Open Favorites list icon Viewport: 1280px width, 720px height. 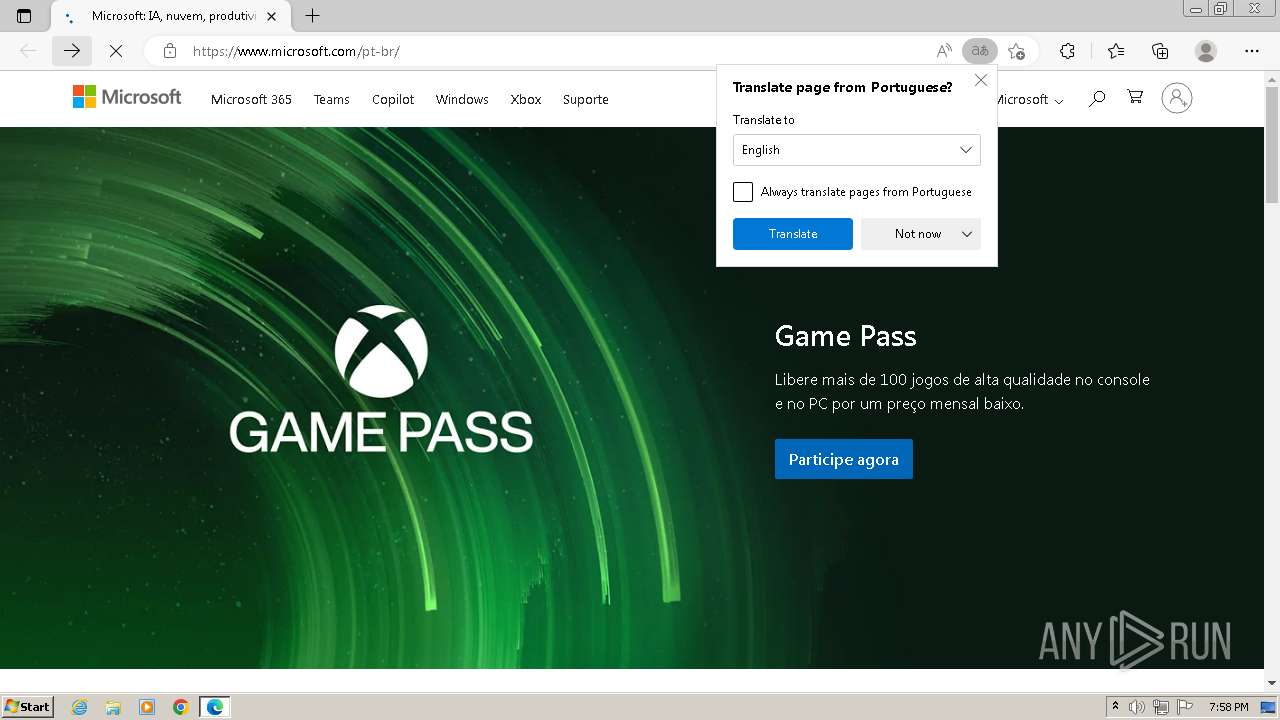(1116, 51)
